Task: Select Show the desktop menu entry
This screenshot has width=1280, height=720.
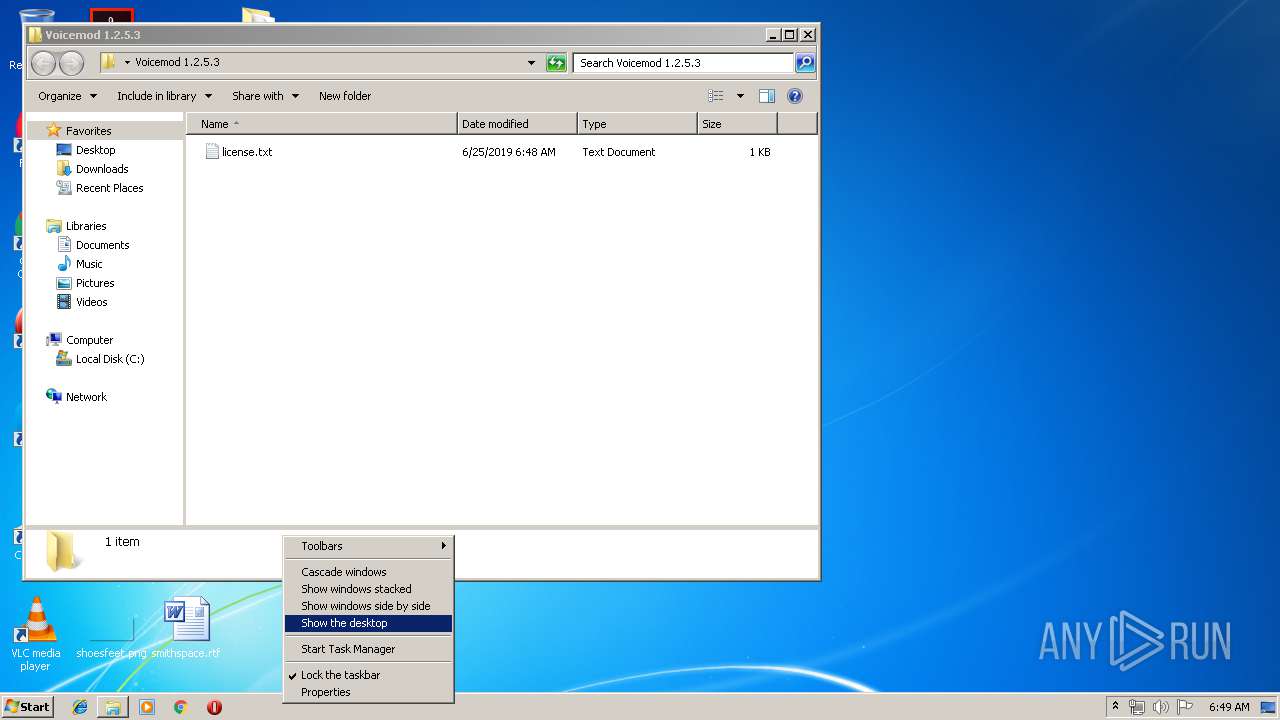Action: coord(368,623)
